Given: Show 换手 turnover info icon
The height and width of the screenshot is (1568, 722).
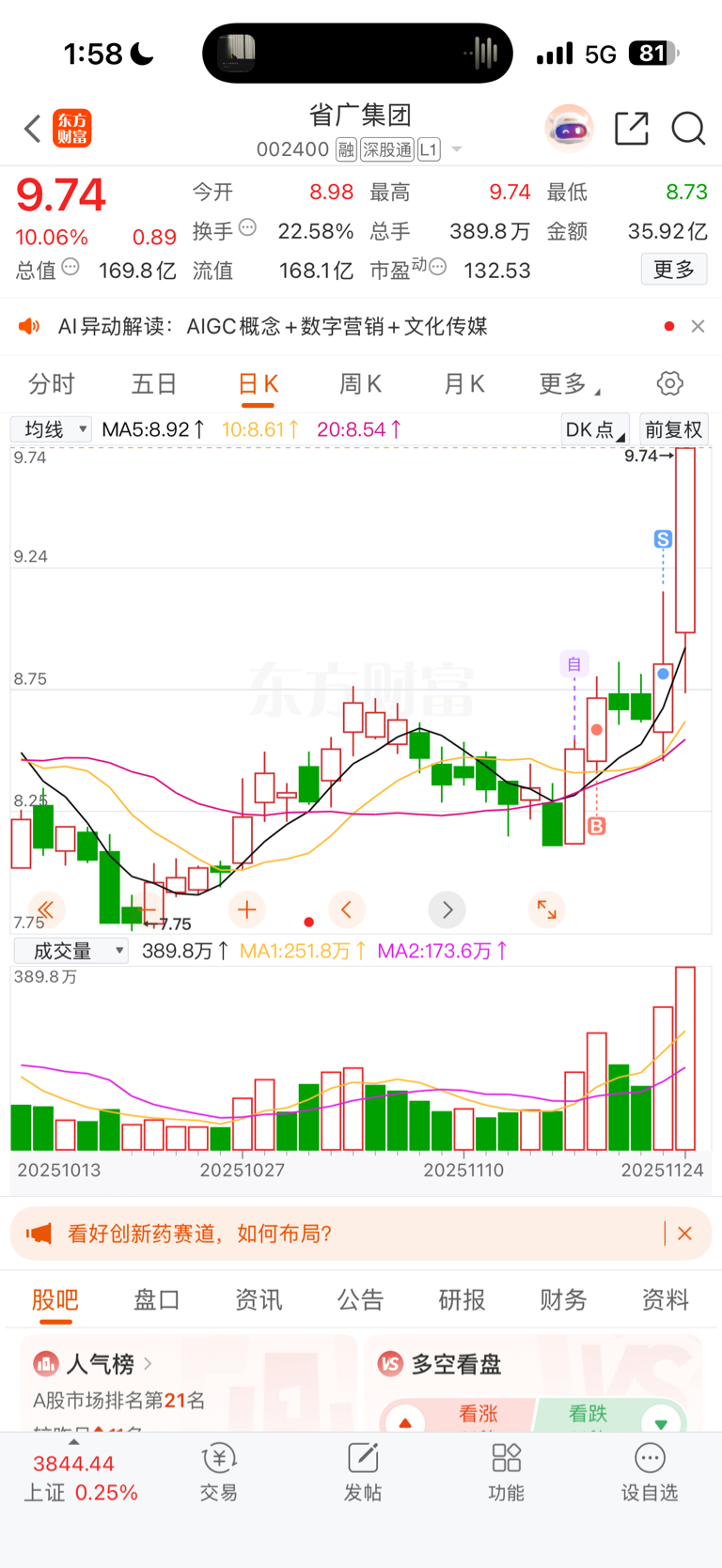Looking at the screenshot, I should (248, 227).
